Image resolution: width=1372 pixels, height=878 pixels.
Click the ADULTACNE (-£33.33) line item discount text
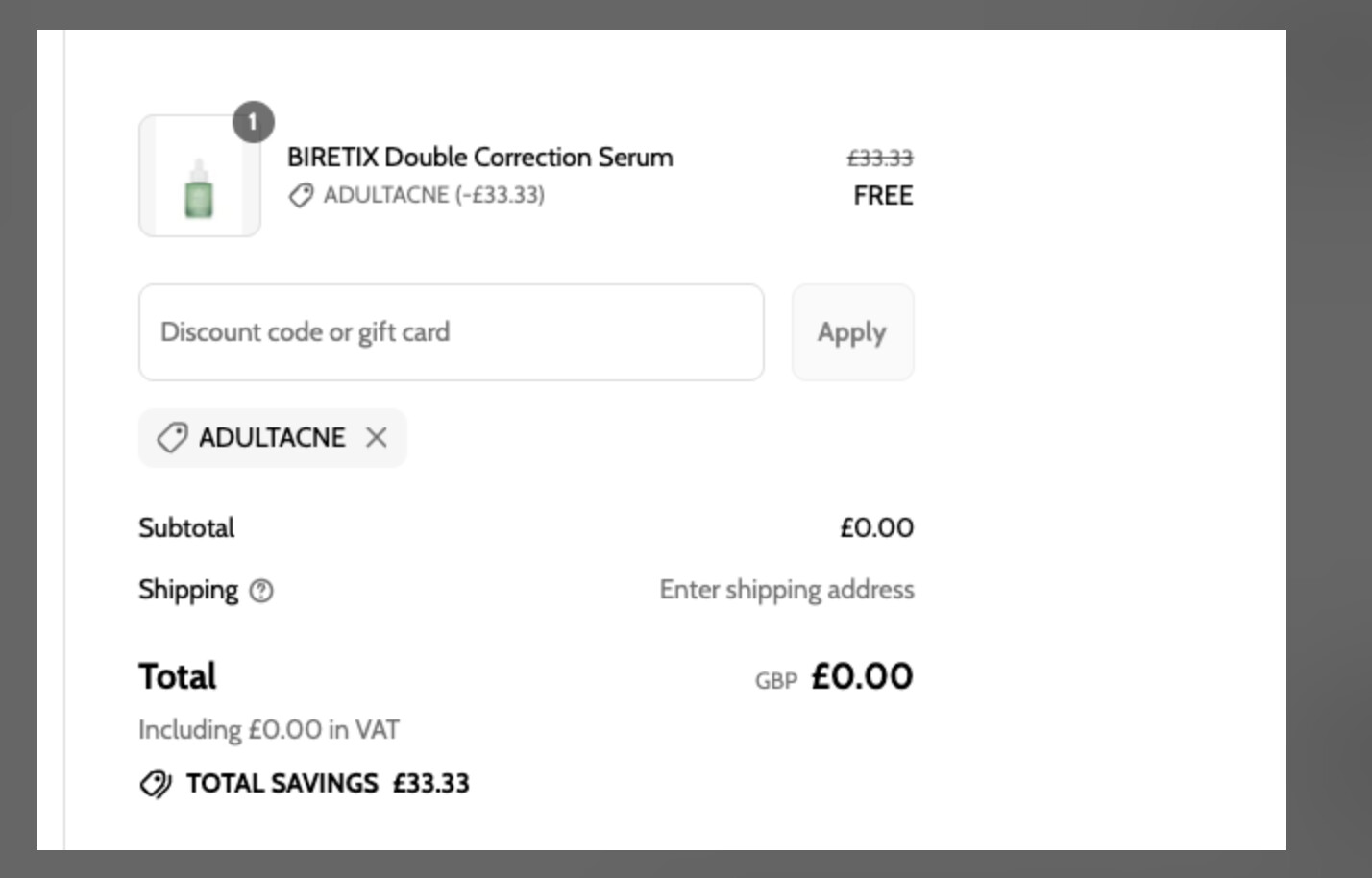(x=433, y=195)
